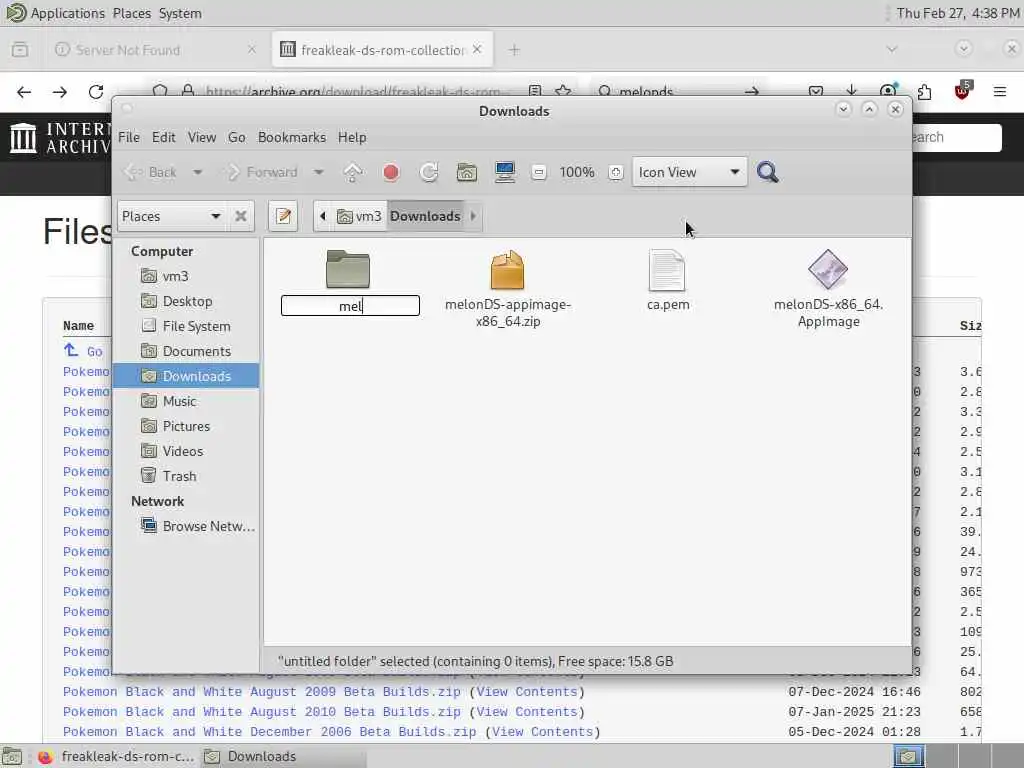Open the browser hamburger menu
This screenshot has height=768, width=1024.
pos(999,92)
